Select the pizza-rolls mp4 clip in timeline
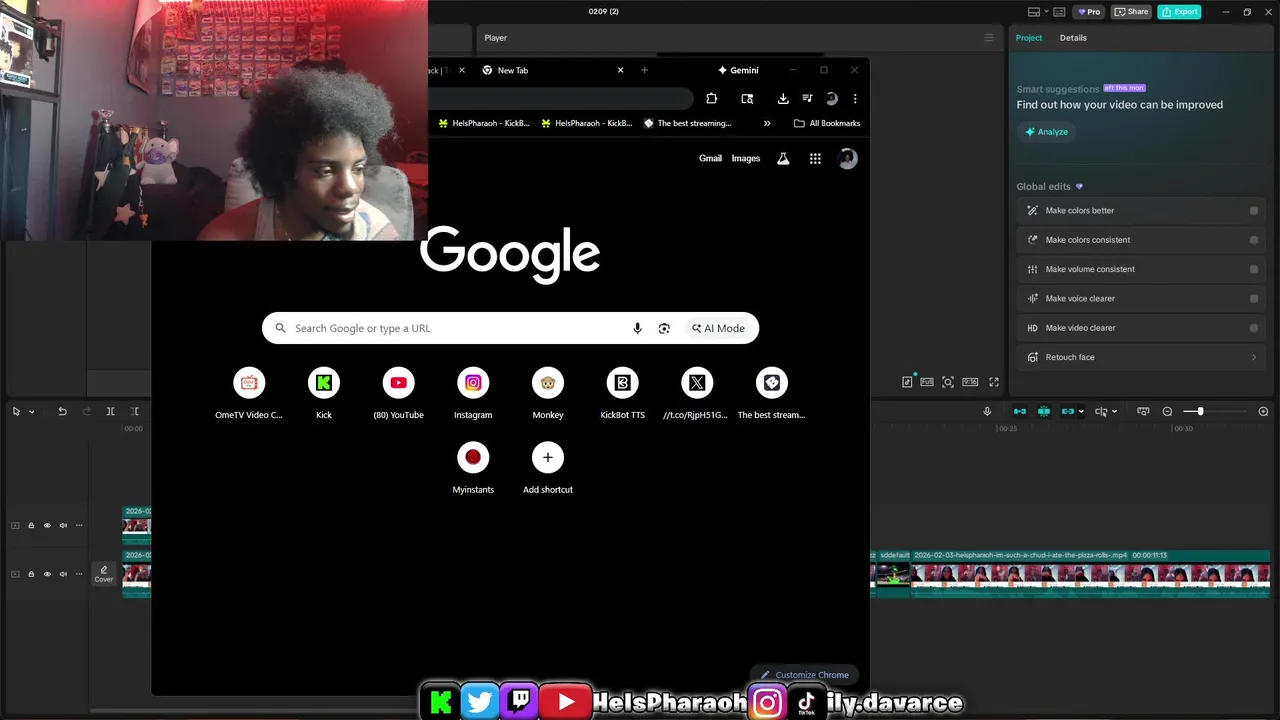Image resolution: width=1280 pixels, height=720 pixels. pos(1090,574)
